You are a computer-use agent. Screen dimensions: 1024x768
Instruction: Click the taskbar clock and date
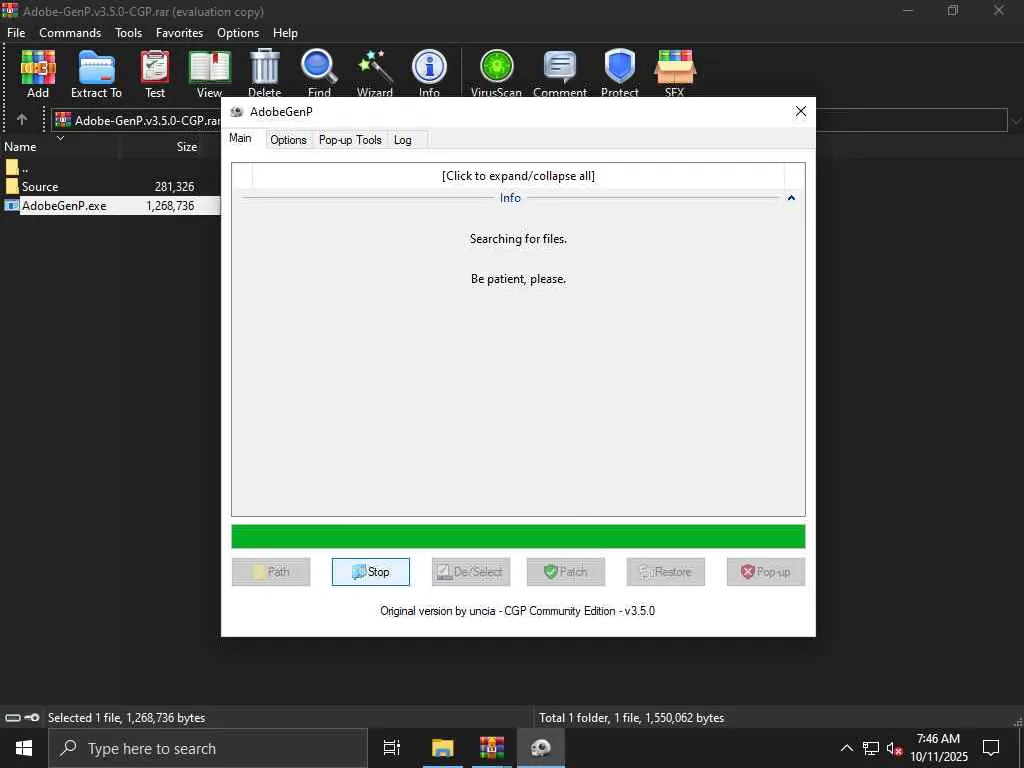coord(938,748)
